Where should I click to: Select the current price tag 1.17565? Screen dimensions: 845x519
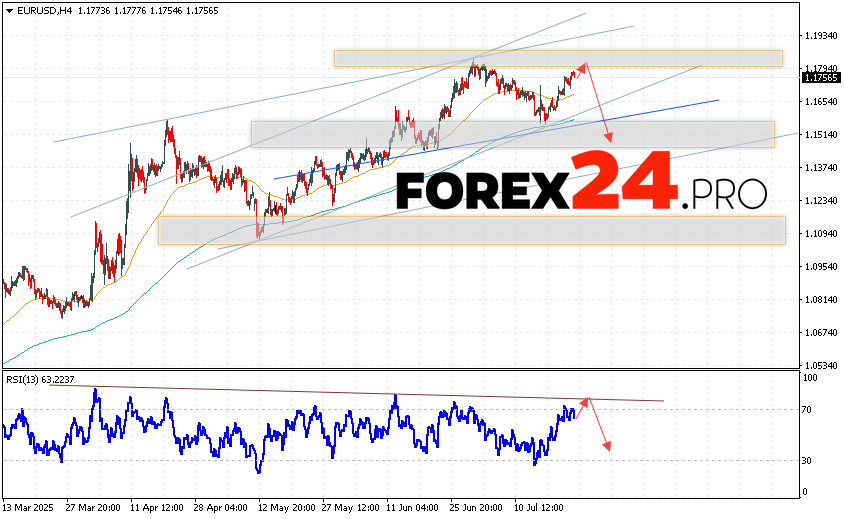coord(821,78)
